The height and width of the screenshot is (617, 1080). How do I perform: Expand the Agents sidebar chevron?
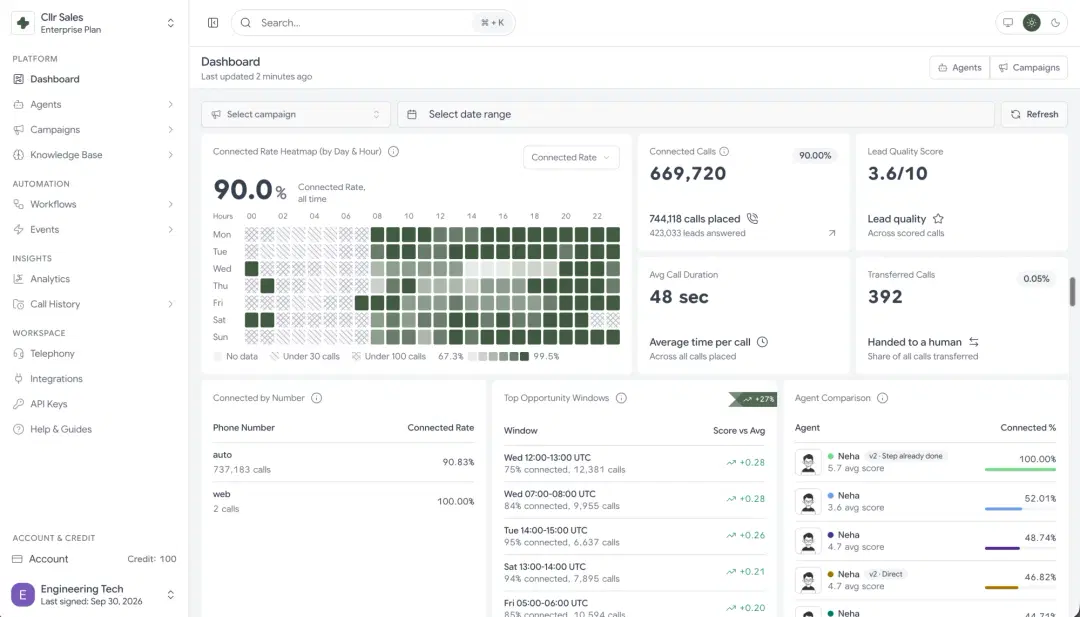coord(170,105)
